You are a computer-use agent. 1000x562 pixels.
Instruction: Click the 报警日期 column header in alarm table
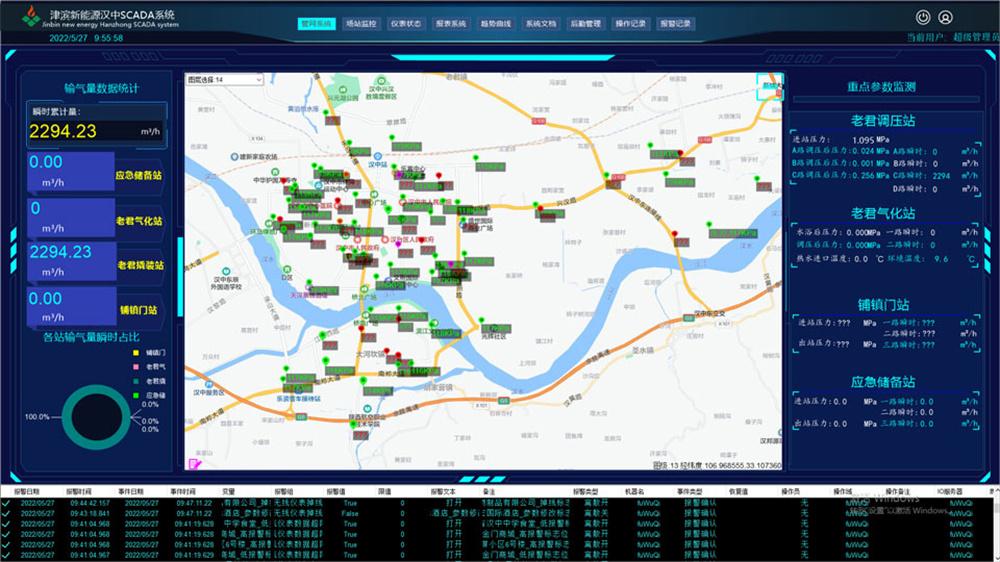pos(26,492)
